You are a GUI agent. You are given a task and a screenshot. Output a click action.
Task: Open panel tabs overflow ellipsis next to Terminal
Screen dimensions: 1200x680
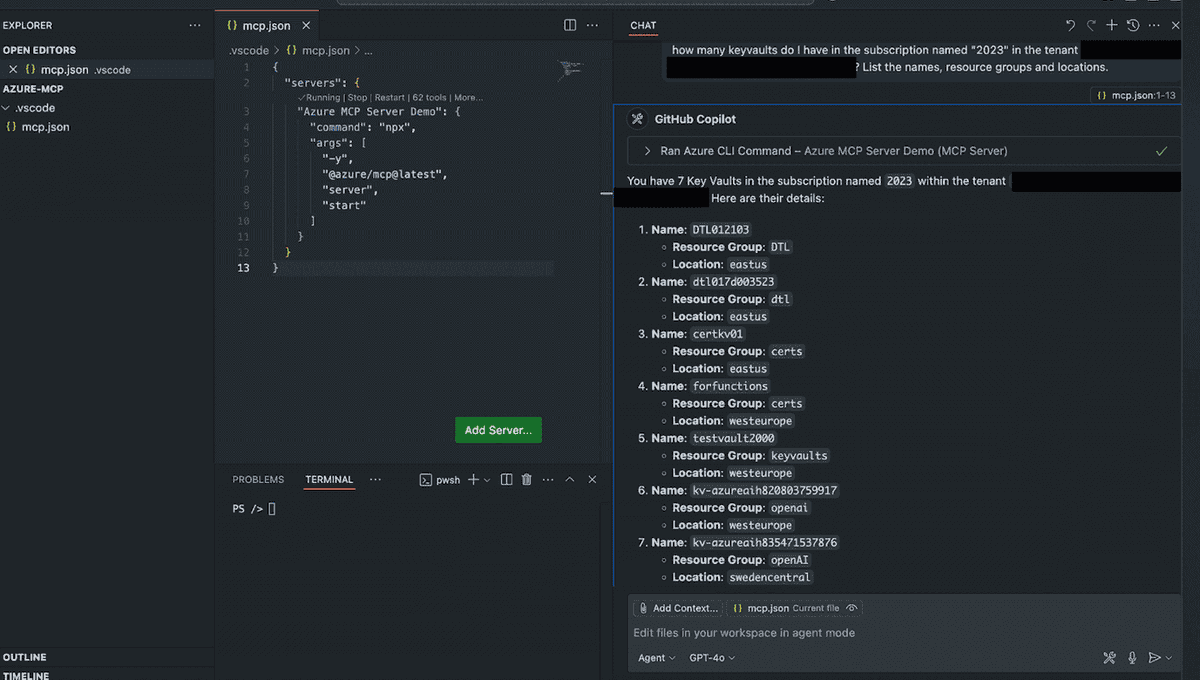point(375,479)
